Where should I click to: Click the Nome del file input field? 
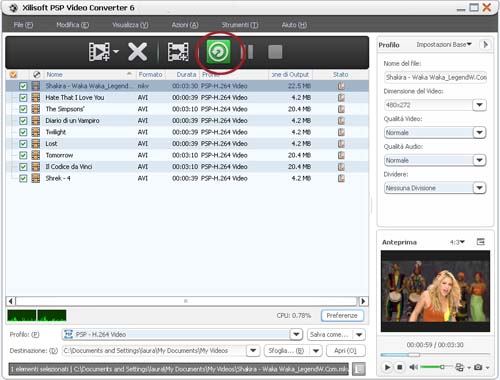(435, 77)
